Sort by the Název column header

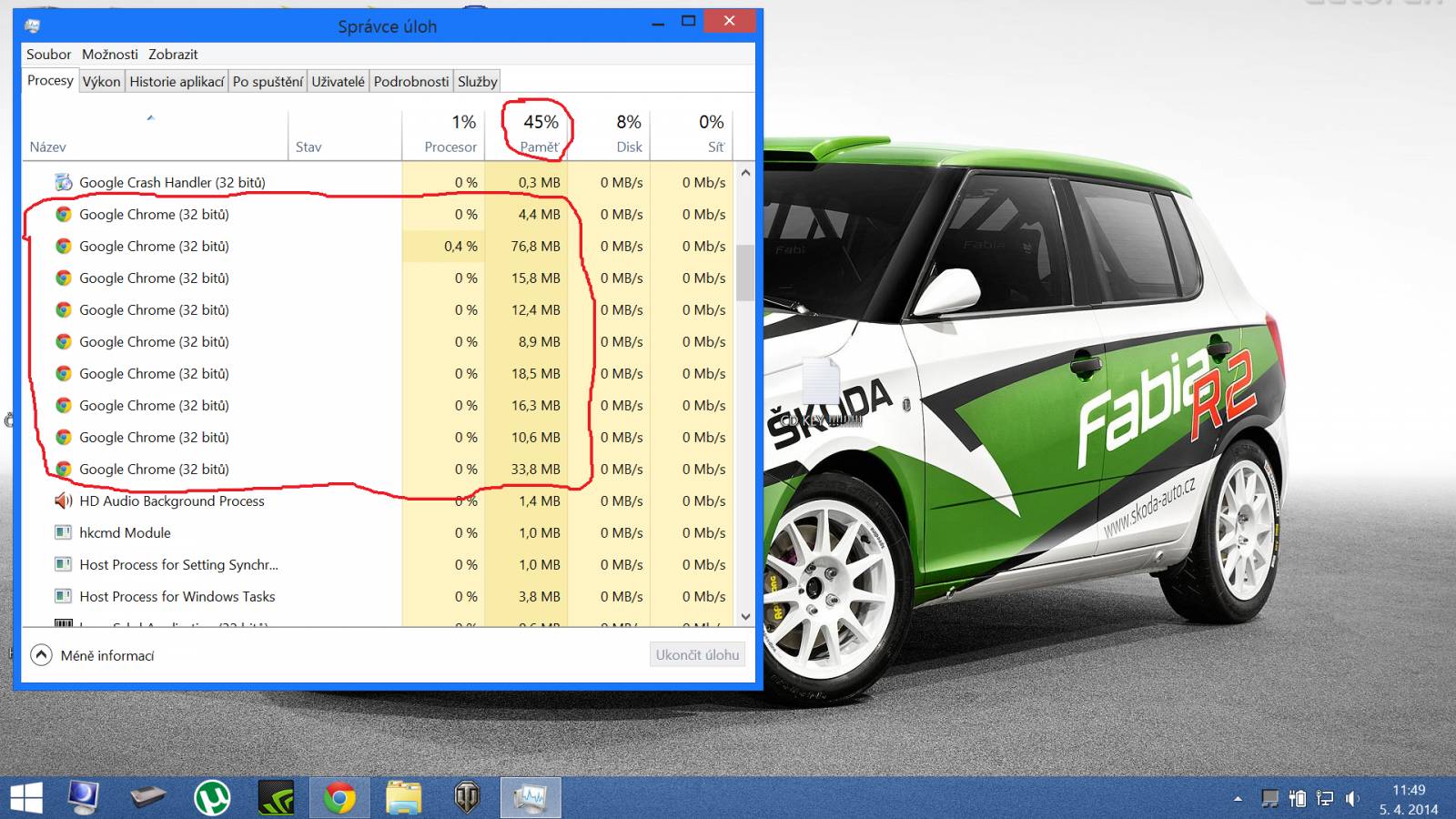tap(155, 134)
